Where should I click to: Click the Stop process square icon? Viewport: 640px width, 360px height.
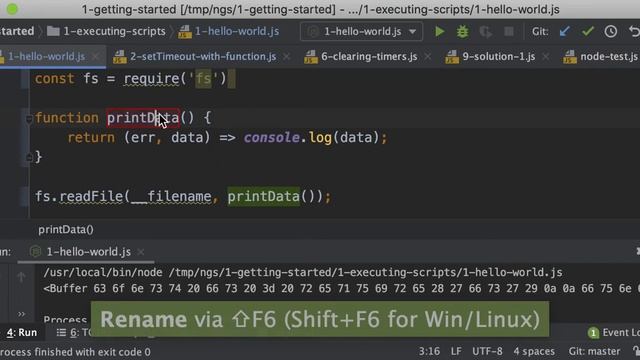(x=509, y=31)
